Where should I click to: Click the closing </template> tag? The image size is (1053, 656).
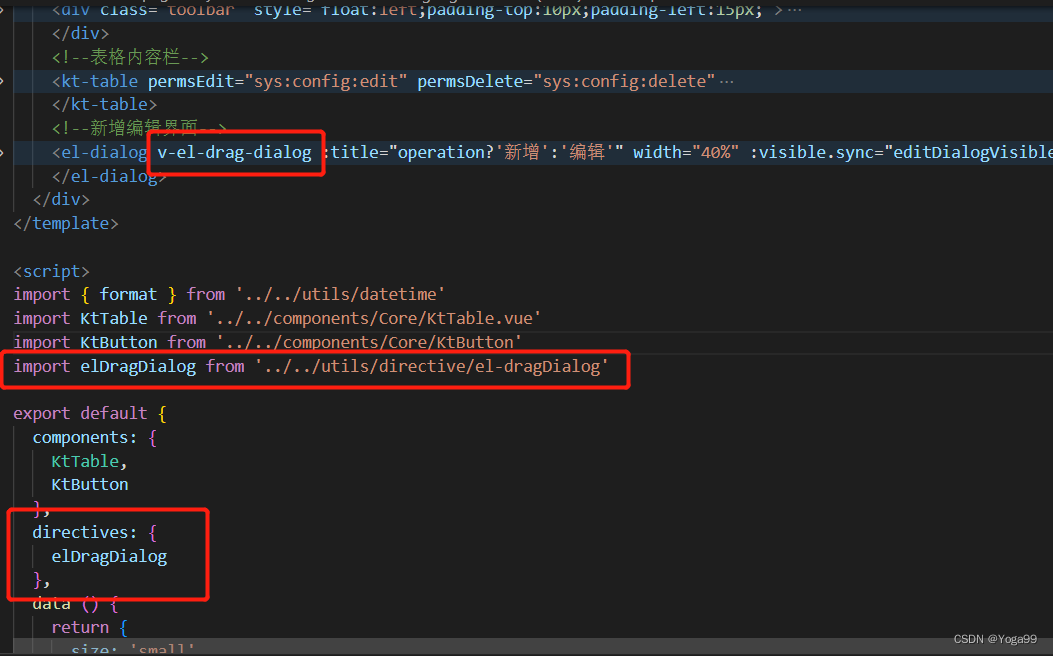66,223
